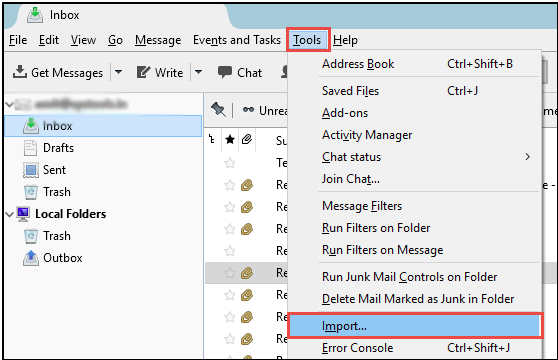The height and width of the screenshot is (360, 558).
Task: Click the Chat speech bubble icon
Action: (225, 72)
